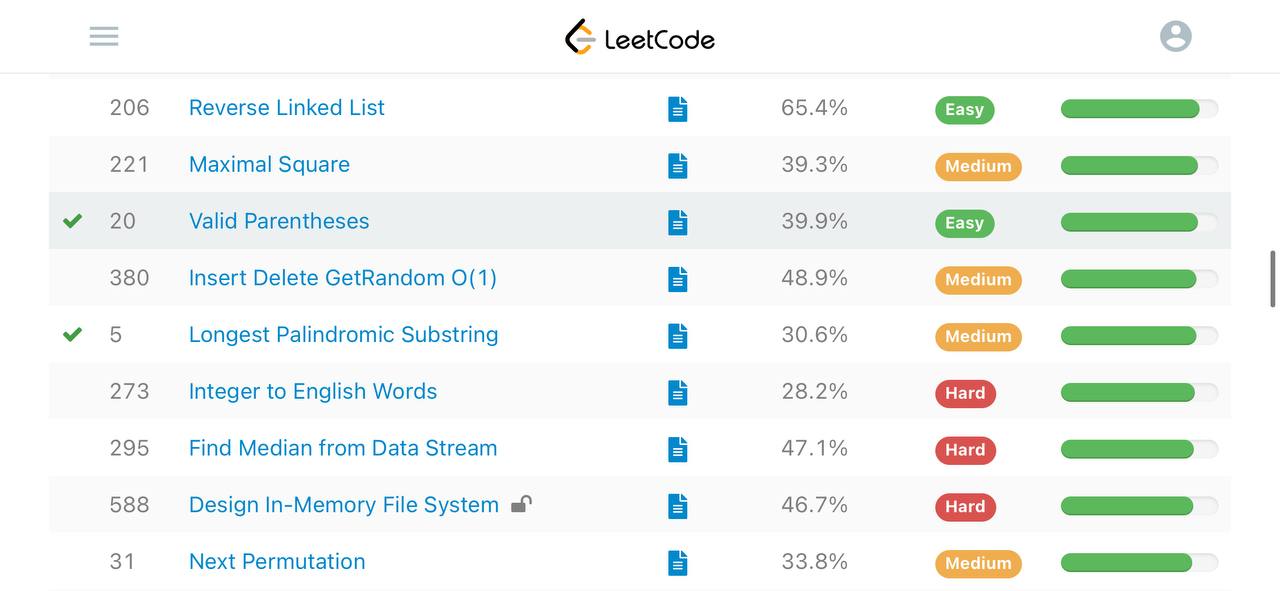1280x591 pixels.
Task: Open solution icon for Find Median from Data Stream
Action: click(x=678, y=449)
